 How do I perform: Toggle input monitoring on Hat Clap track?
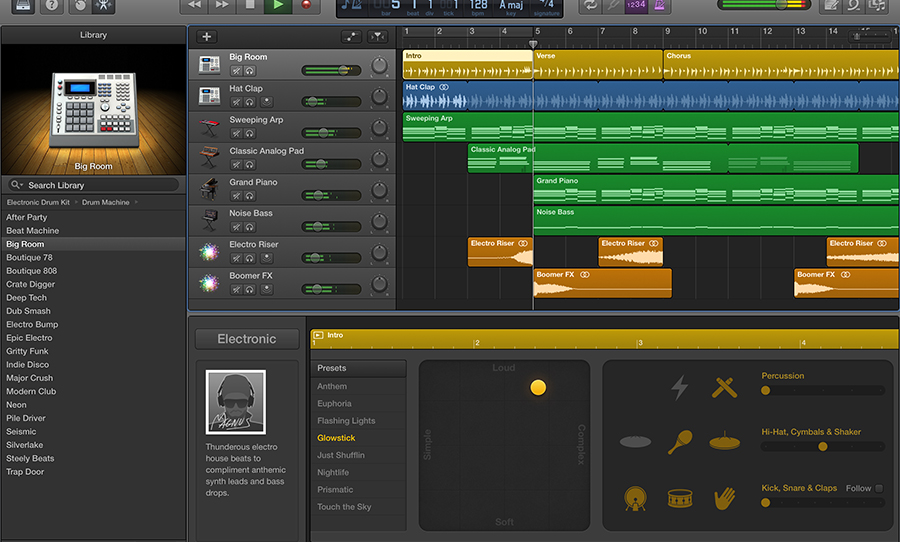tap(266, 102)
